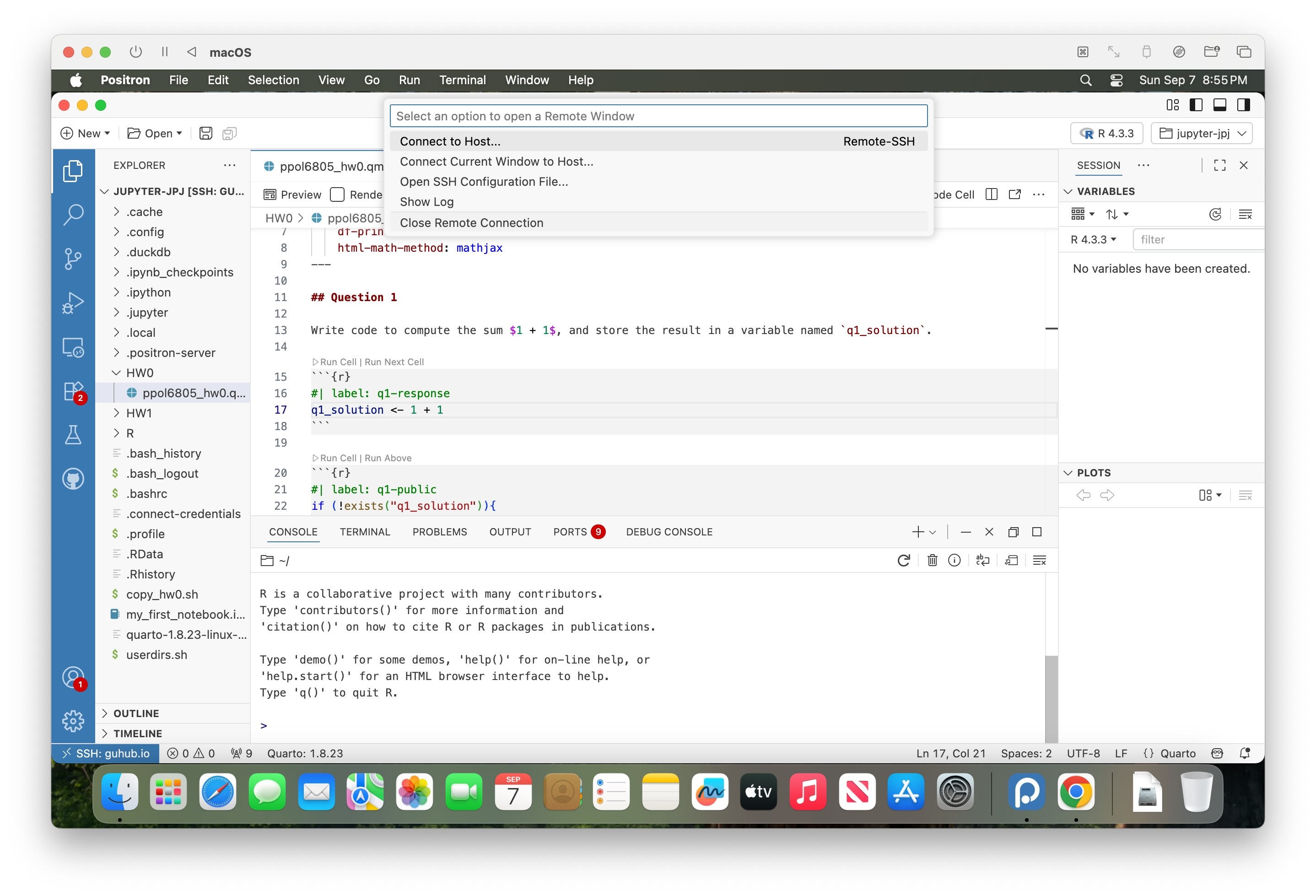
Task: Restart R console with the circular arrow icon
Action: point(904,560)
